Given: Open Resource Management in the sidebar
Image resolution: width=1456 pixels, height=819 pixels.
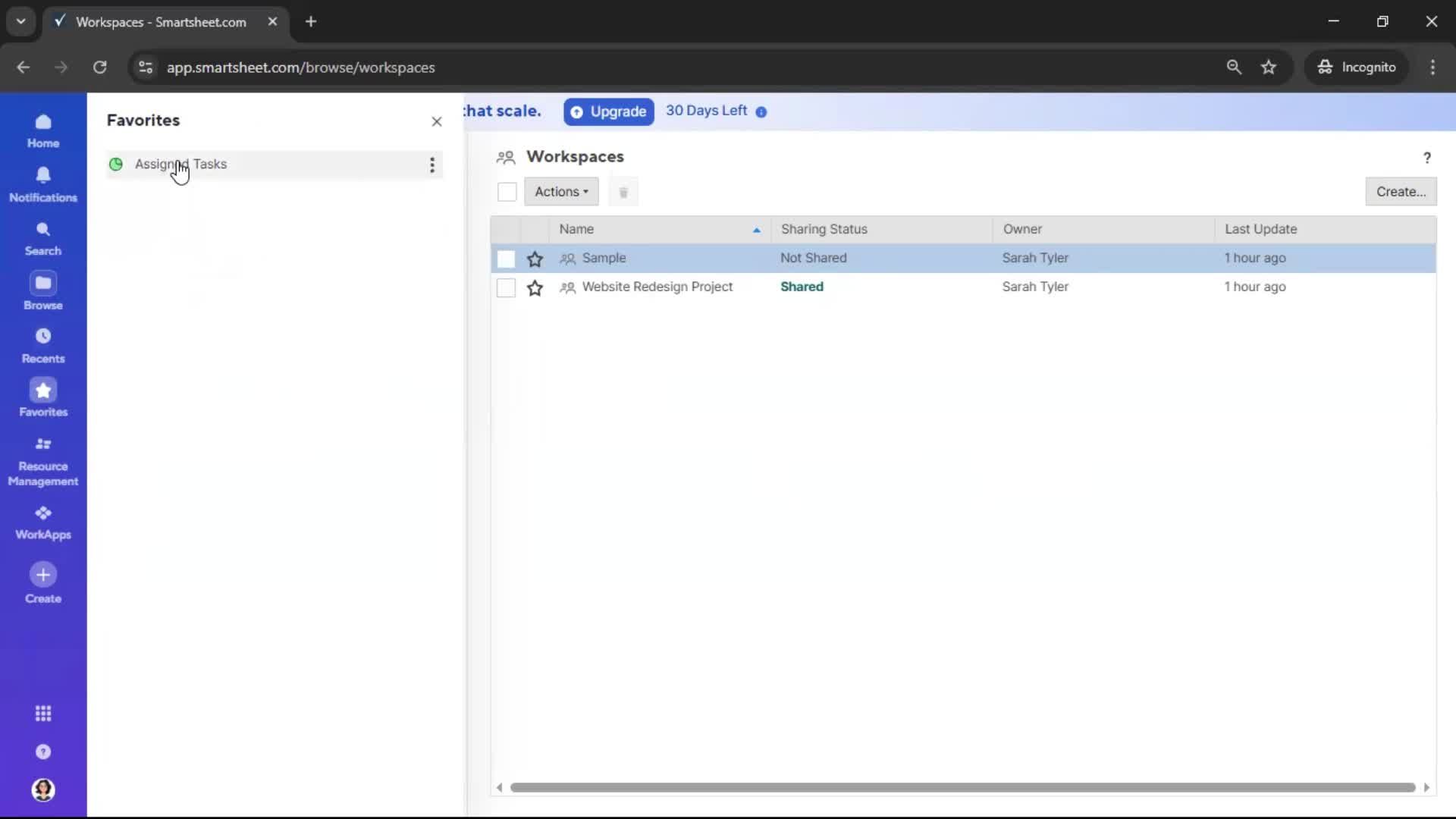Looking at the screenshot, I should [x=43, y=461].
